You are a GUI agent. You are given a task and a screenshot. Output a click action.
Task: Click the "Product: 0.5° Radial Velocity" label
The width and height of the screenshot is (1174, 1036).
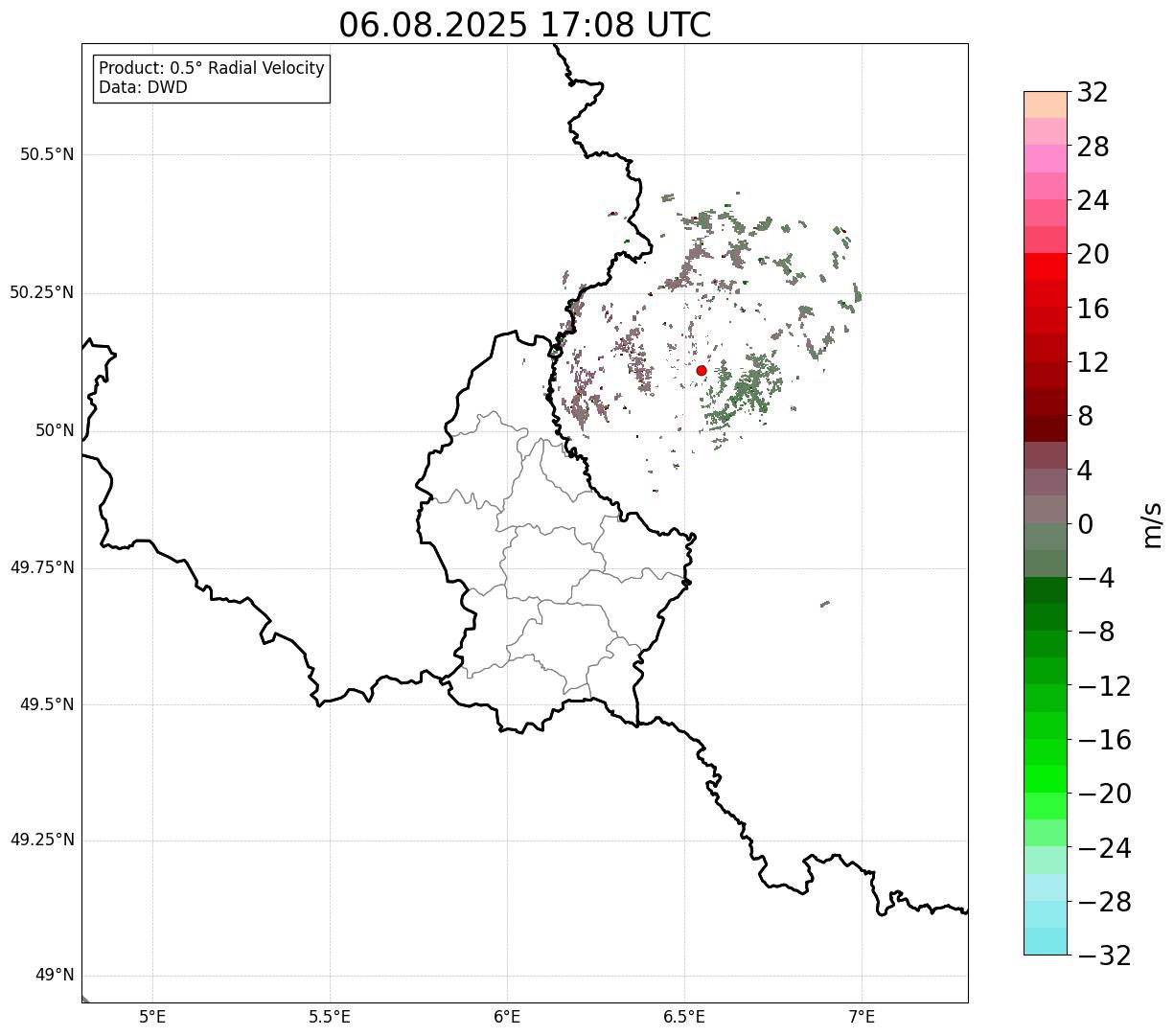(212, 69)
